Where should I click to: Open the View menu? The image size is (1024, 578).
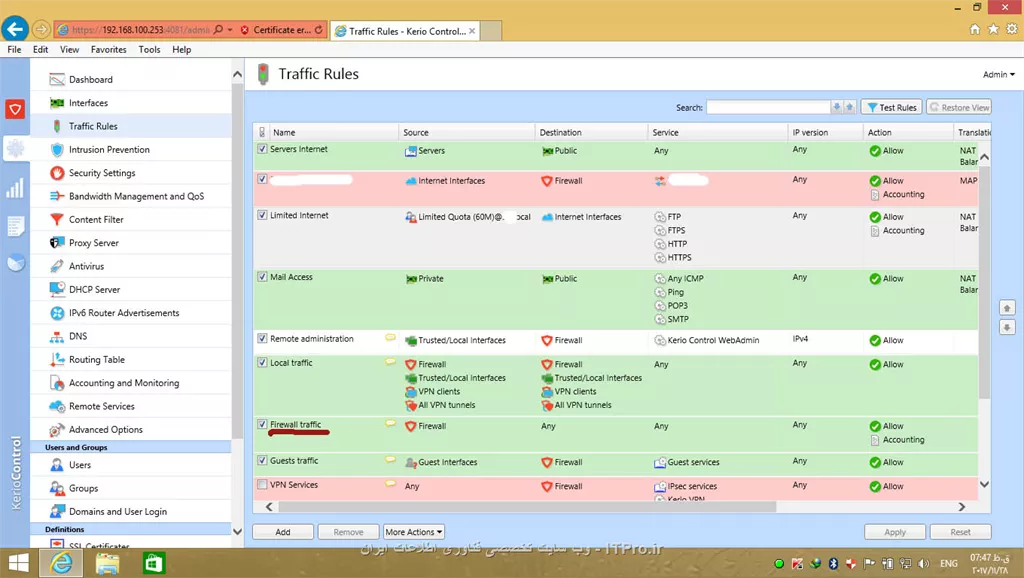[x=69, y=50]
